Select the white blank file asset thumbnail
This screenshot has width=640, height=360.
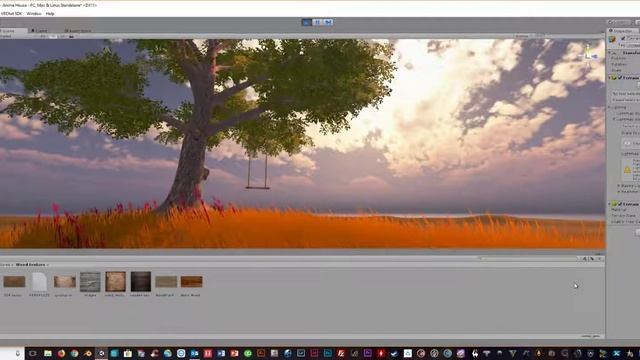coord(40,282)
